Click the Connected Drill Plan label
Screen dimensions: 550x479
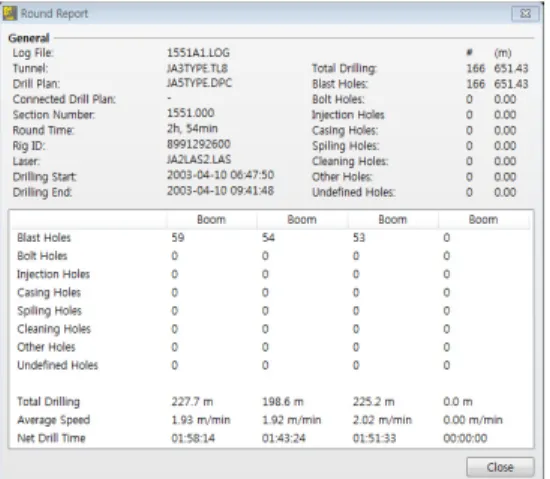tap(64, 100)
